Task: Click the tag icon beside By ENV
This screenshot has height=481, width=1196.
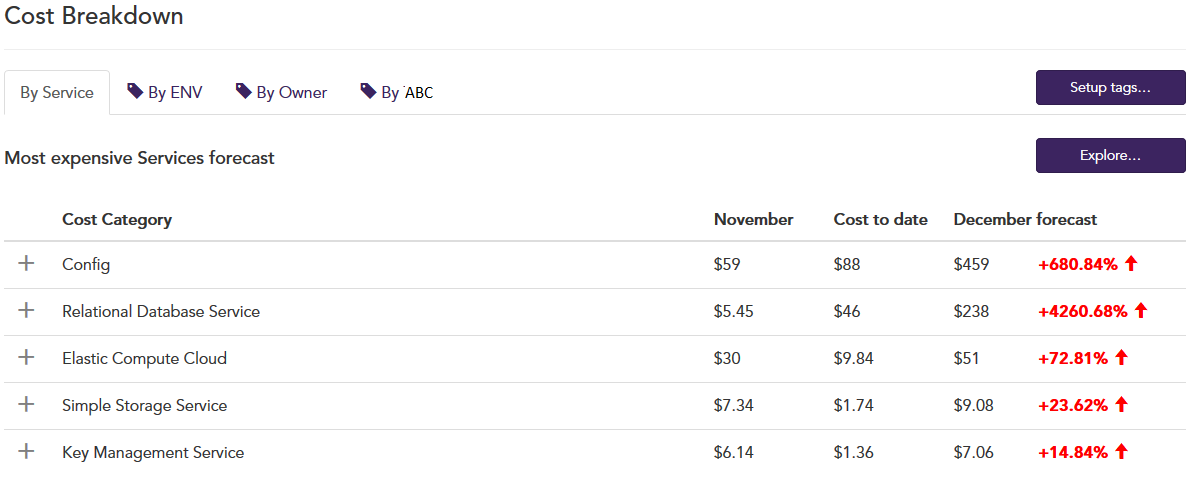Action: pyautogui.click(x=135, y=91)
